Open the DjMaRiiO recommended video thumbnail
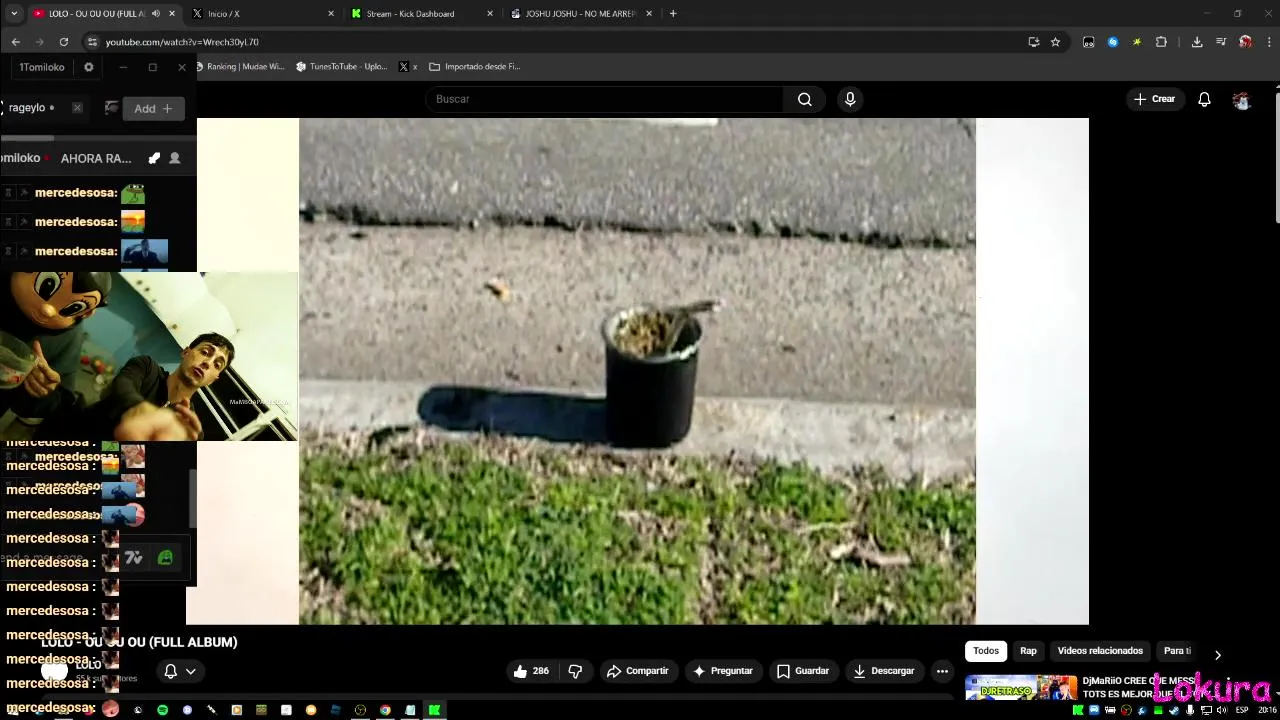The image size is (1280, 720). [1021, 688]
